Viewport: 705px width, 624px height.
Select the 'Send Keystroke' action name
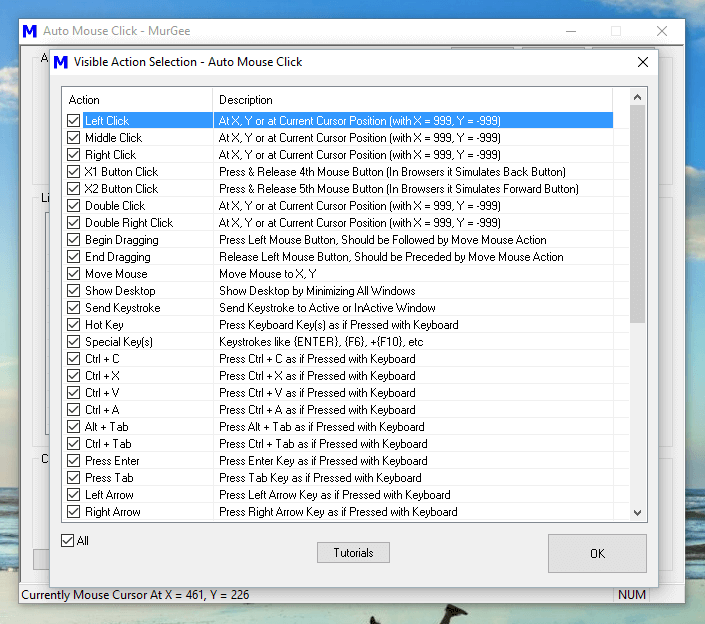(x=123, y=308)
